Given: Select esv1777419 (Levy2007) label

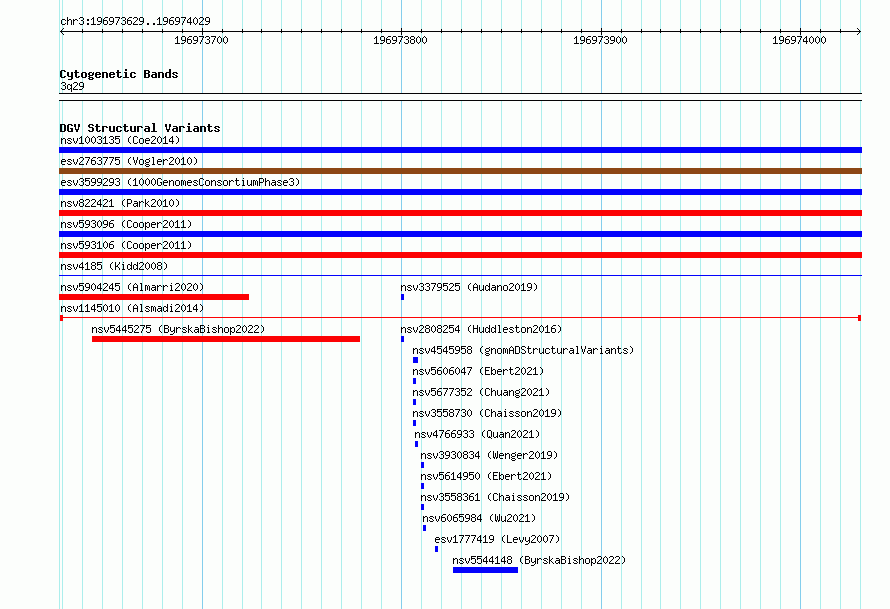Looking at the screenshot, I should pyautogui.click(x=497, y=539).
